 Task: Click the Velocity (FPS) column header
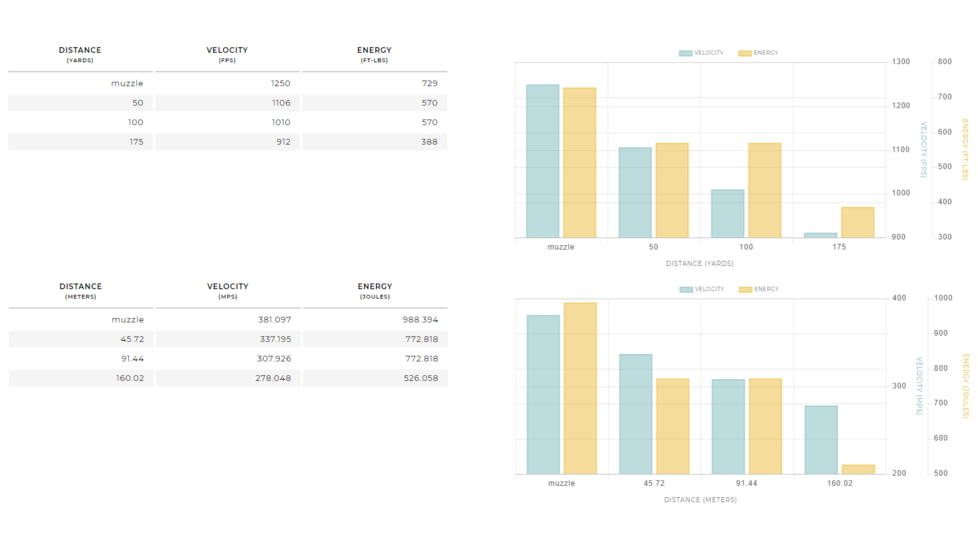click(x=227, y=54)
